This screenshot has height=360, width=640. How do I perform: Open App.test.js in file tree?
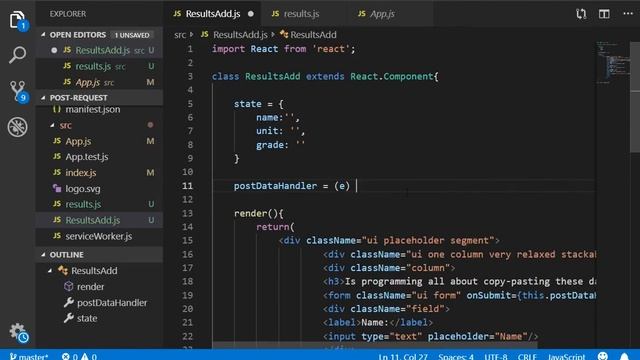pos(99,157)
